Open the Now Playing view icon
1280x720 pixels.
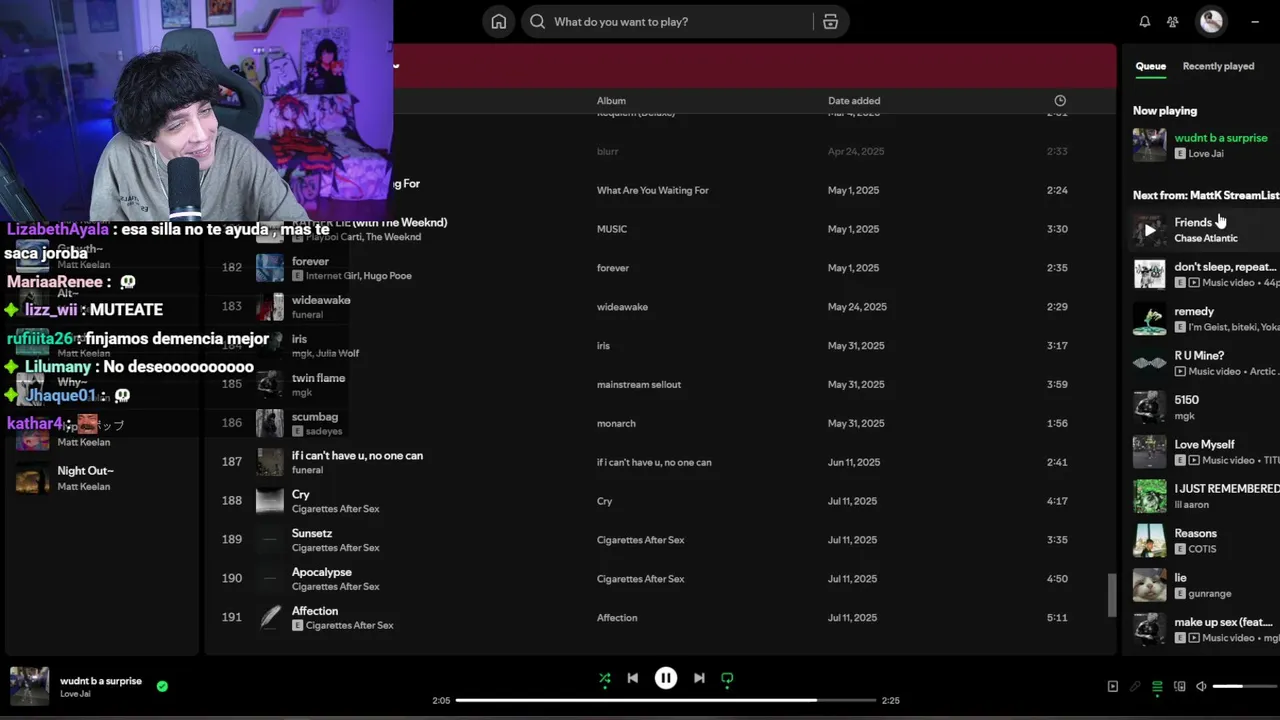tap(1112, 686)
